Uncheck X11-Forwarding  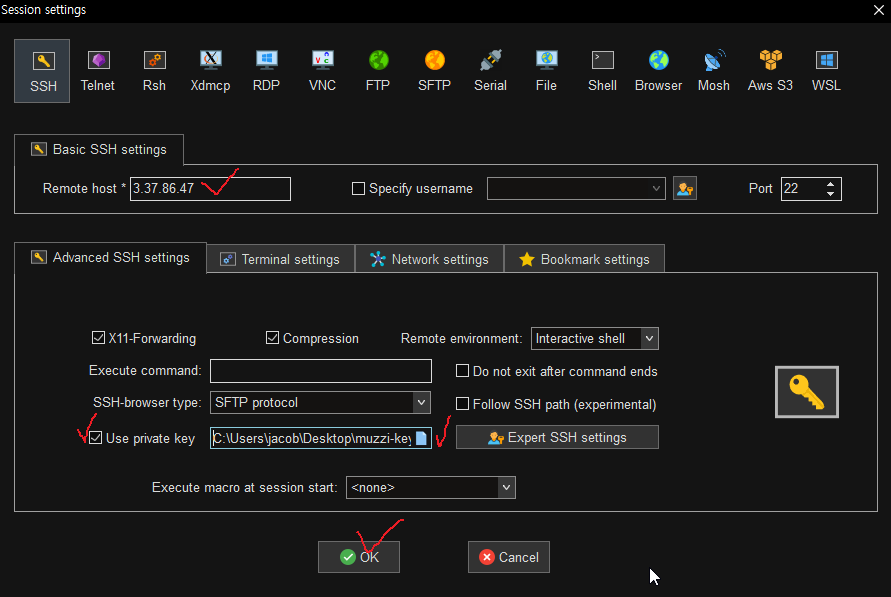[98, 338]
